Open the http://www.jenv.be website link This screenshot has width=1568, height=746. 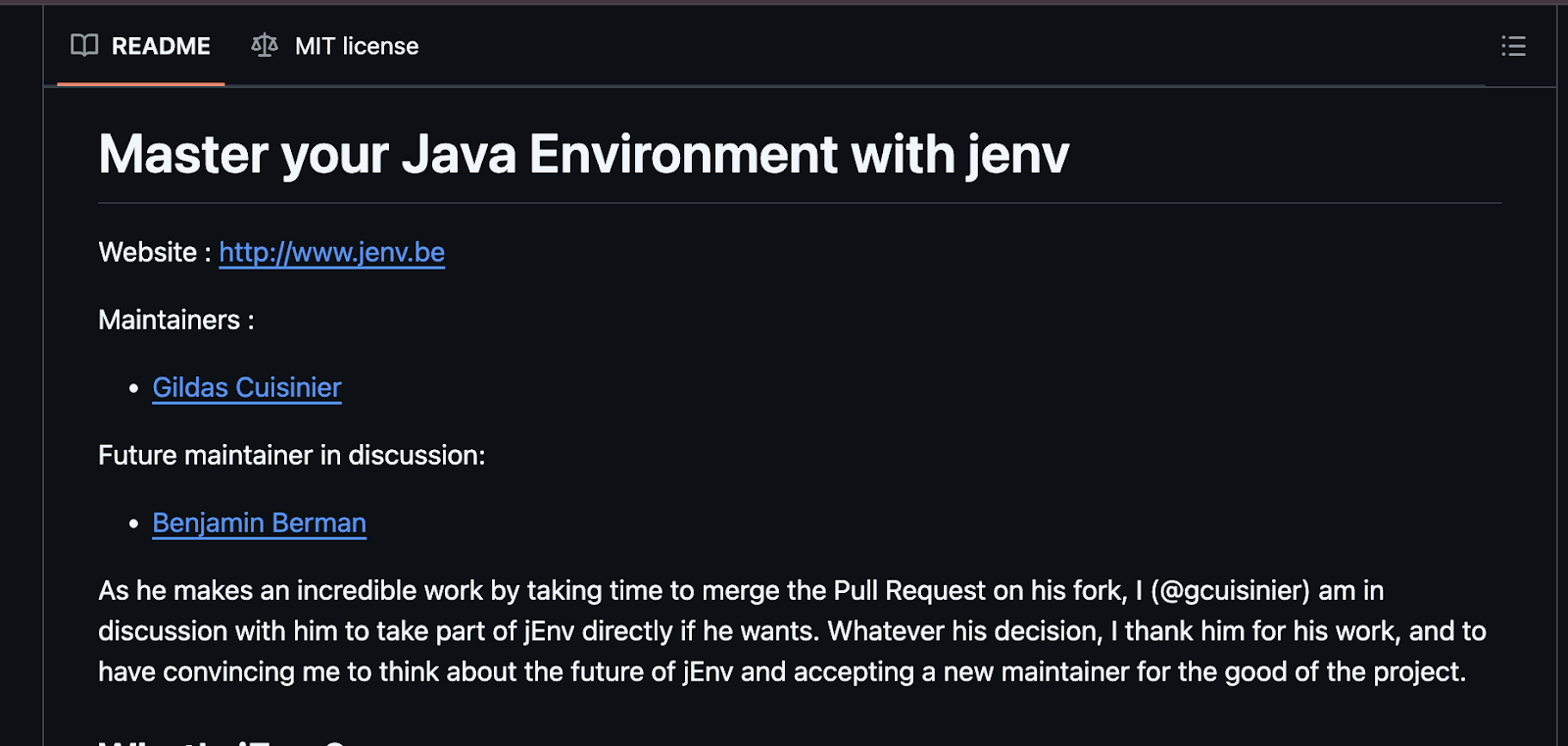(331, 253)
